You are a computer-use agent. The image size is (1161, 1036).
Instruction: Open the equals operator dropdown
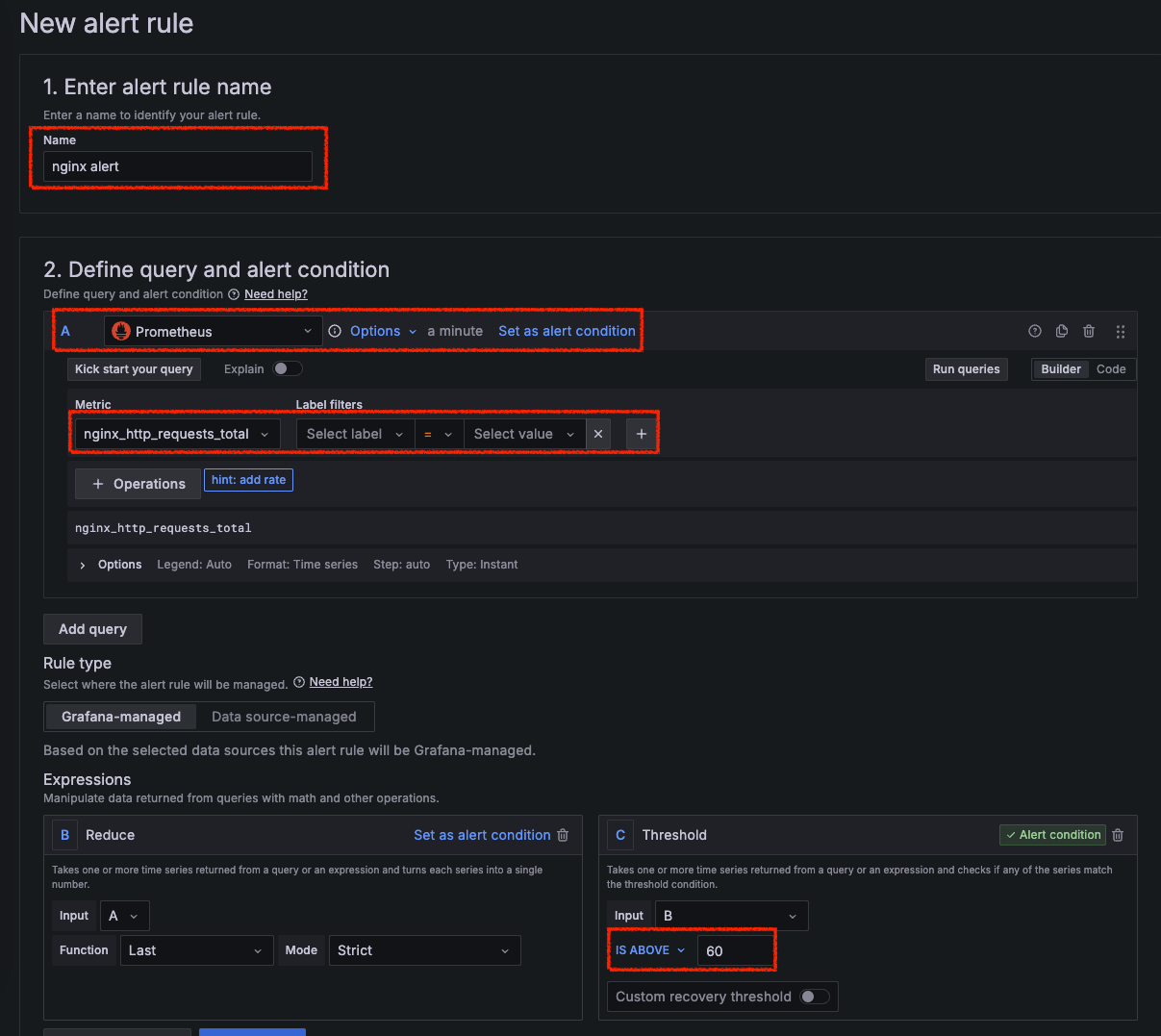coord(439,434)
